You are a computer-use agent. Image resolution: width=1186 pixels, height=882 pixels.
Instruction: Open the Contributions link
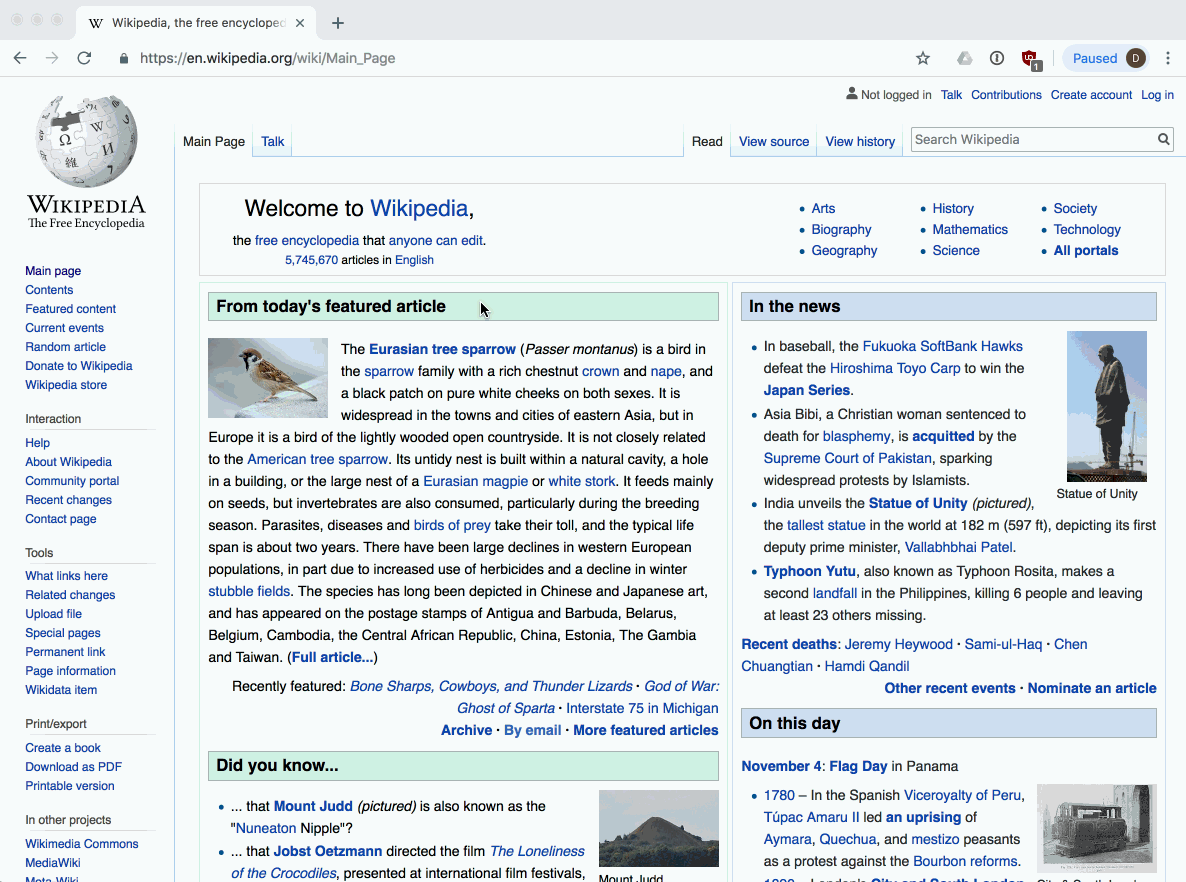pos(1006,95)
